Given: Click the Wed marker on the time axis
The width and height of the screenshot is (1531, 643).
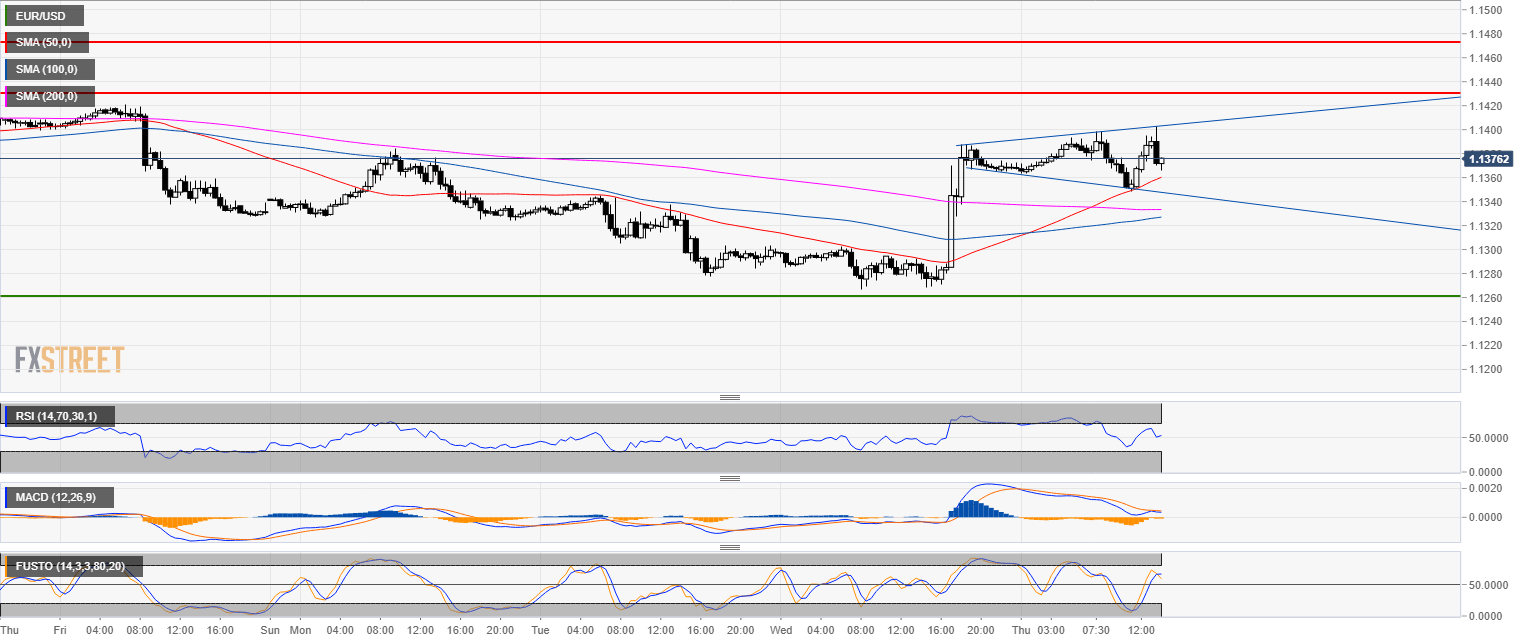Looking at the screenshot, I should pos(781,631).
